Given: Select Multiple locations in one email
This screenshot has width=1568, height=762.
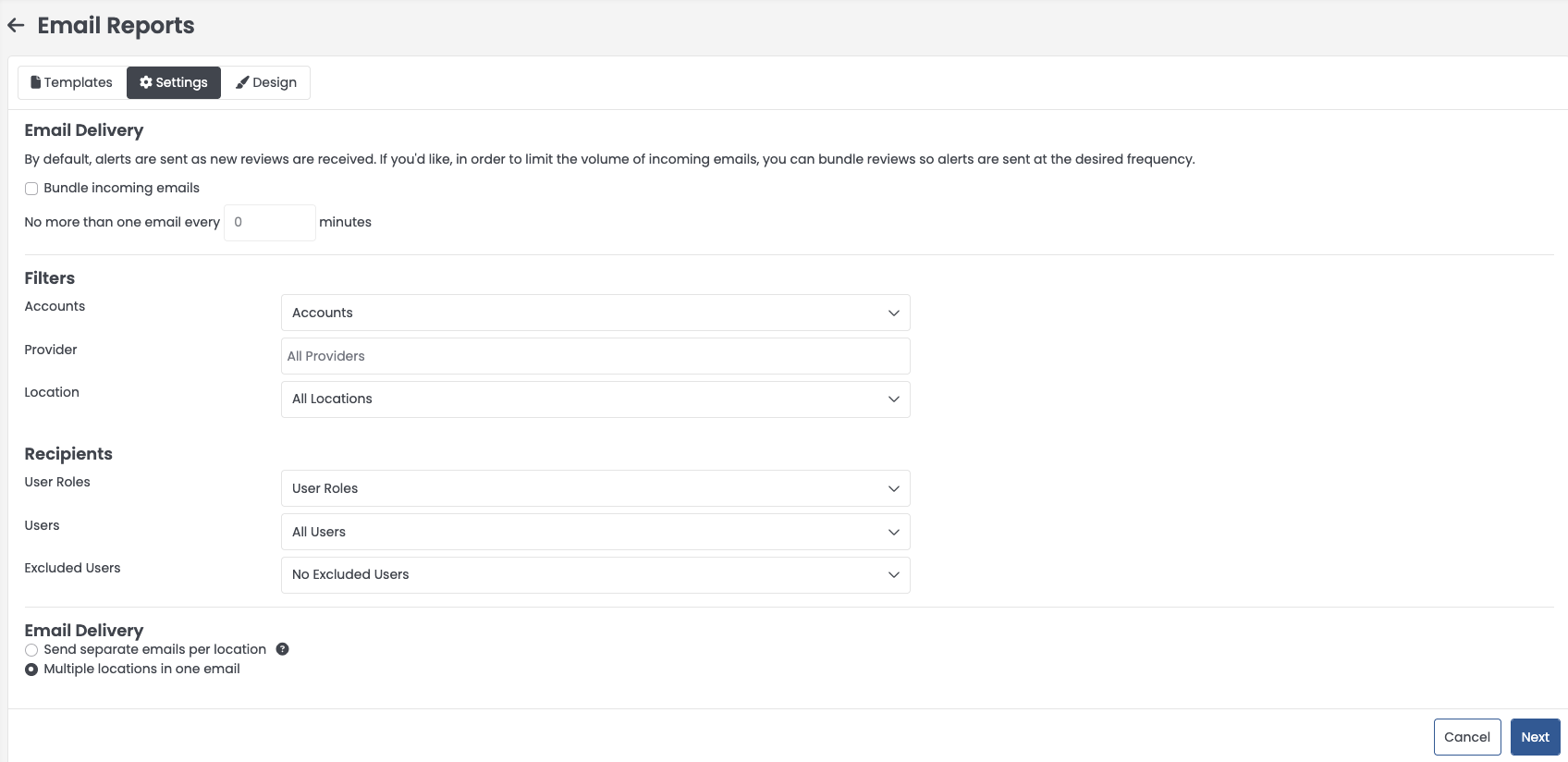Looking at the screenshot, I should click(31, 670).
